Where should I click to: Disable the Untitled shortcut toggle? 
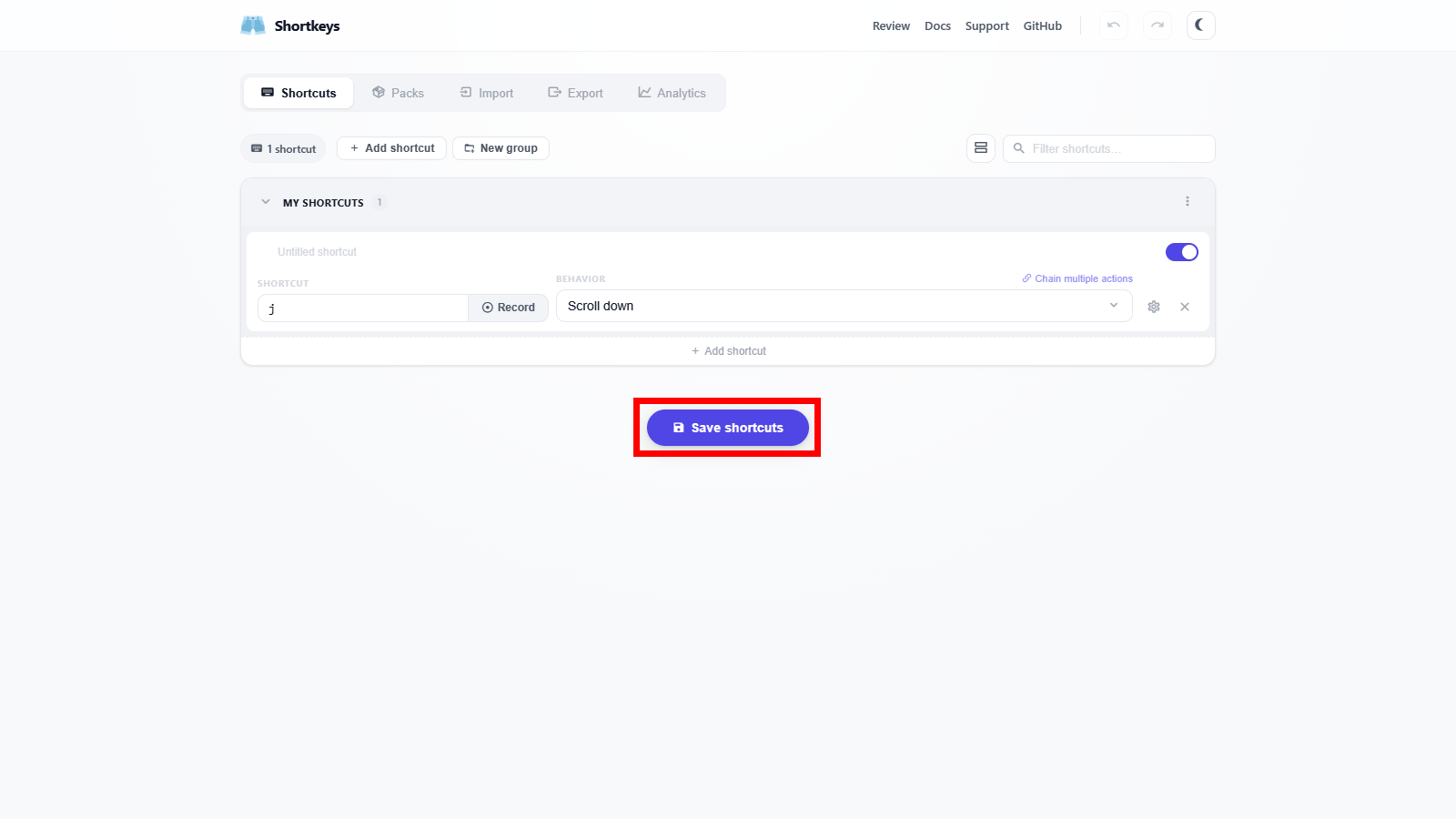click(x=1181, y=252)
